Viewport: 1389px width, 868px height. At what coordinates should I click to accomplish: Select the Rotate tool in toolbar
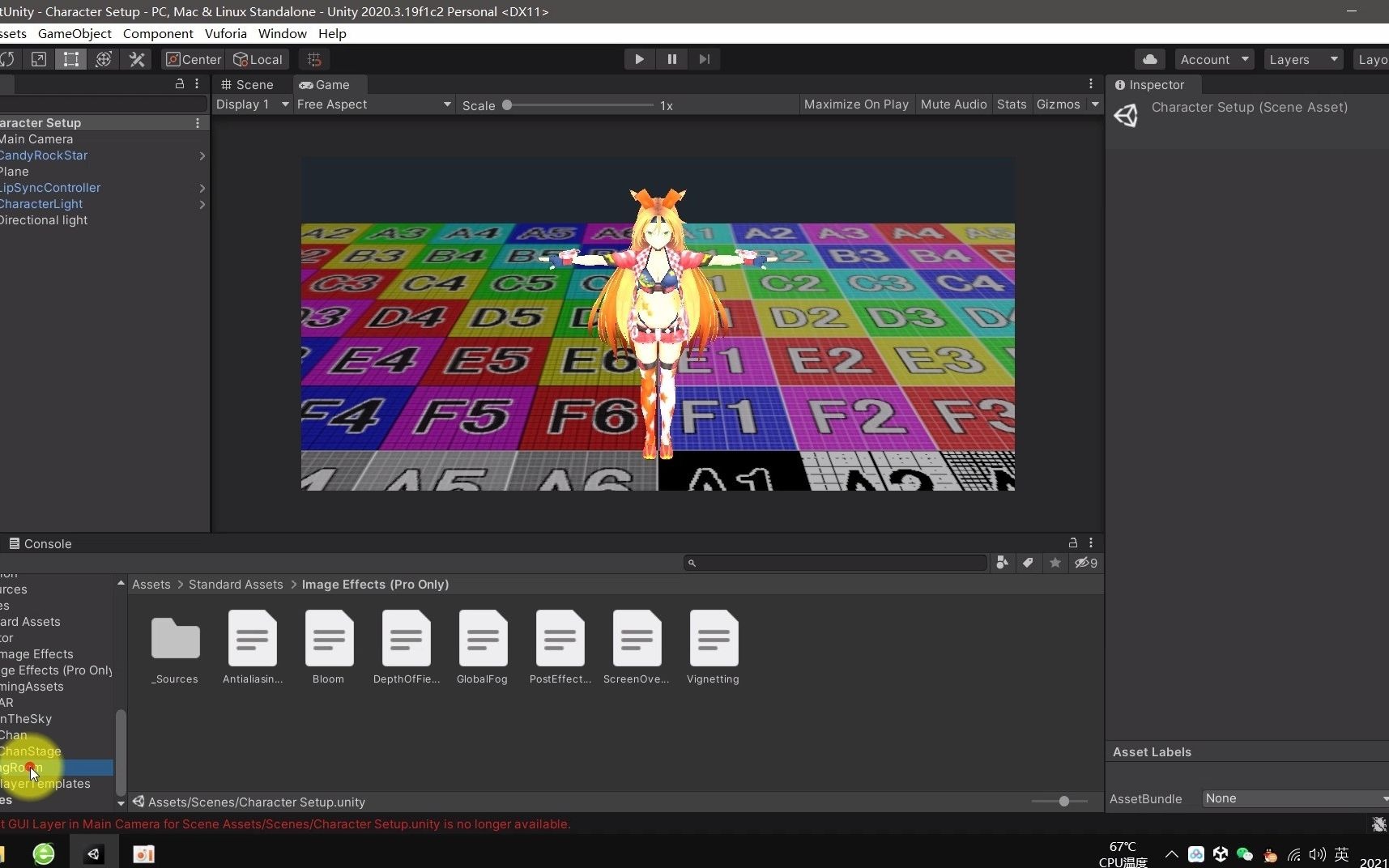click(7, 59)
